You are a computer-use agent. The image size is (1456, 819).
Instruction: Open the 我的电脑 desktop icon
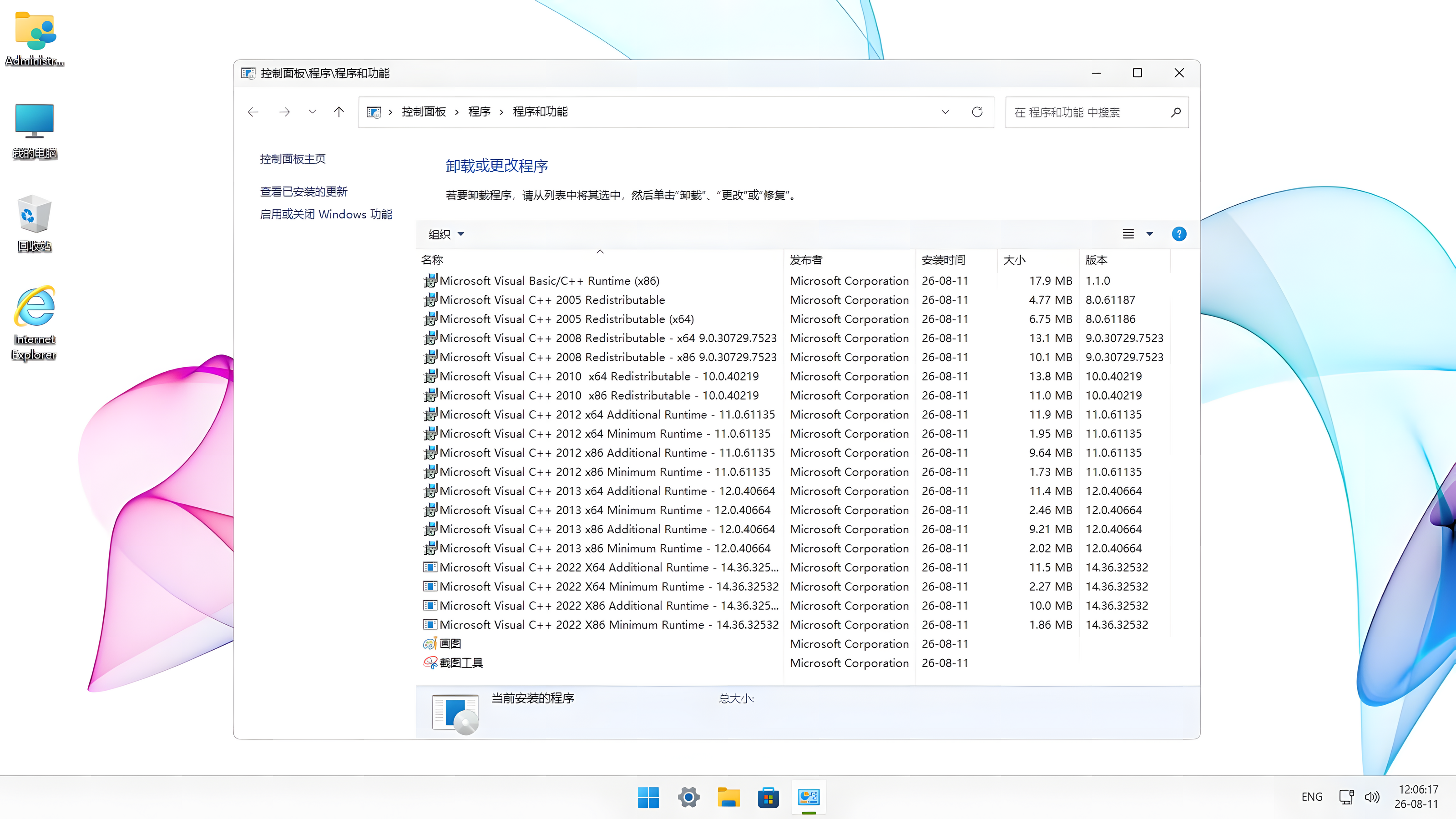(x=35, y=131)
